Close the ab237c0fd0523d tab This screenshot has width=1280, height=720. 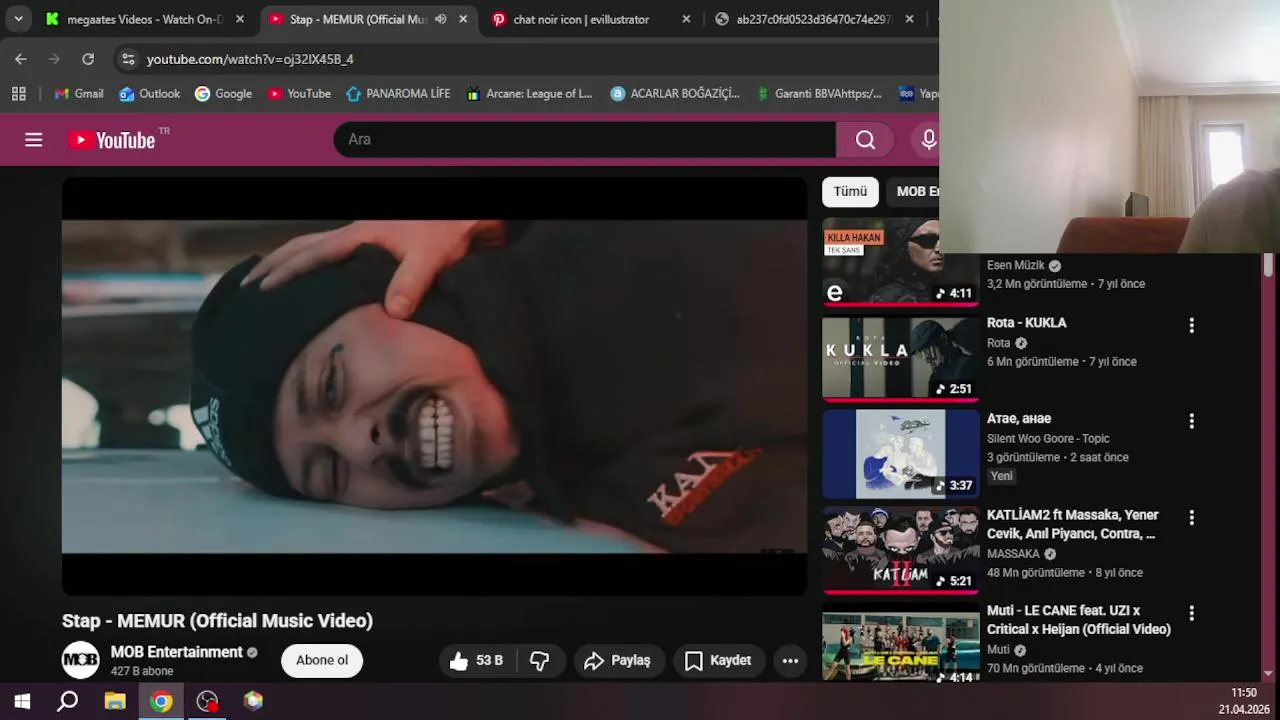click(x=909, y=19)
